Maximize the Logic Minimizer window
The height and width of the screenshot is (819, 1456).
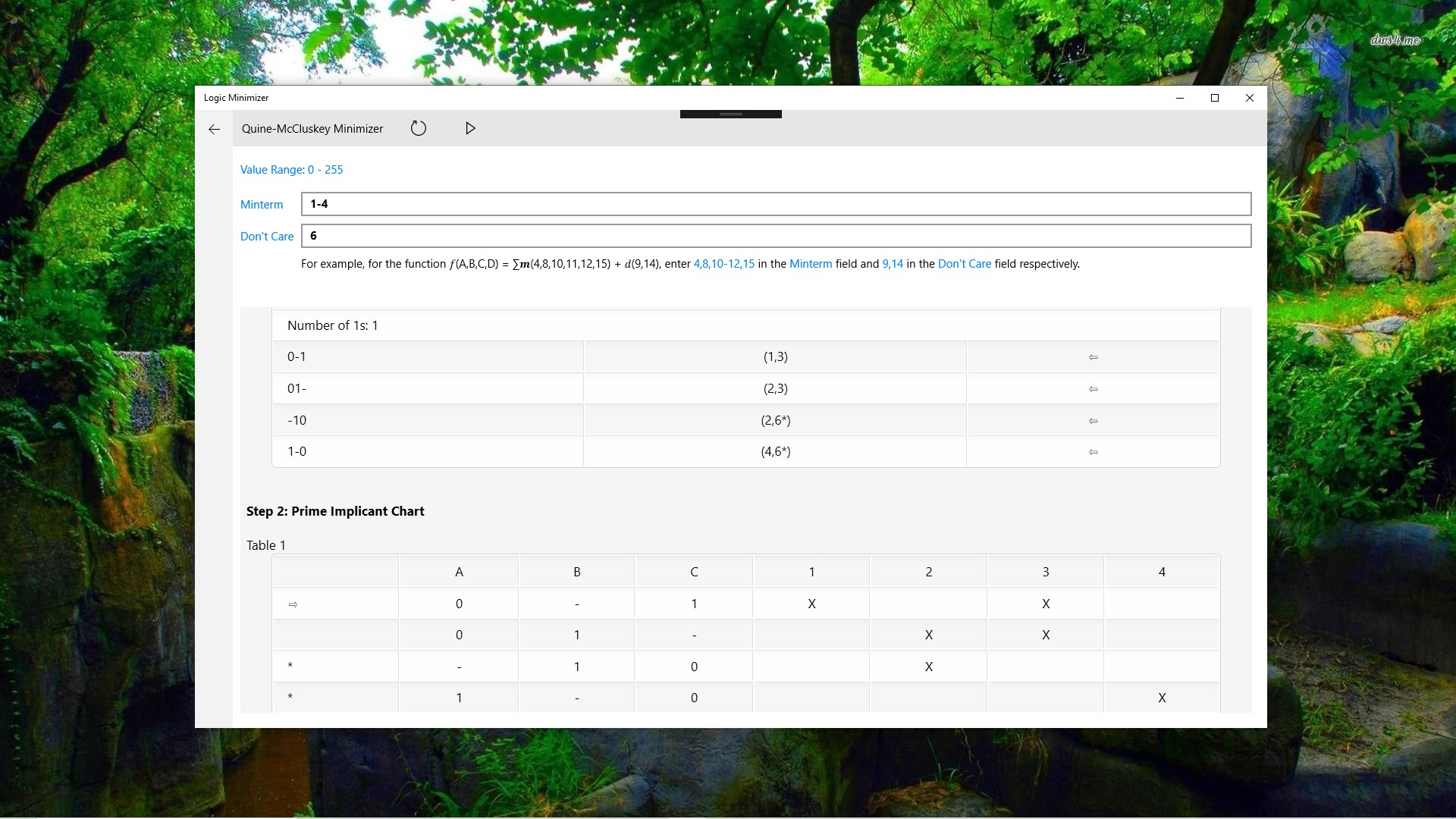[x=1214, y=98]
